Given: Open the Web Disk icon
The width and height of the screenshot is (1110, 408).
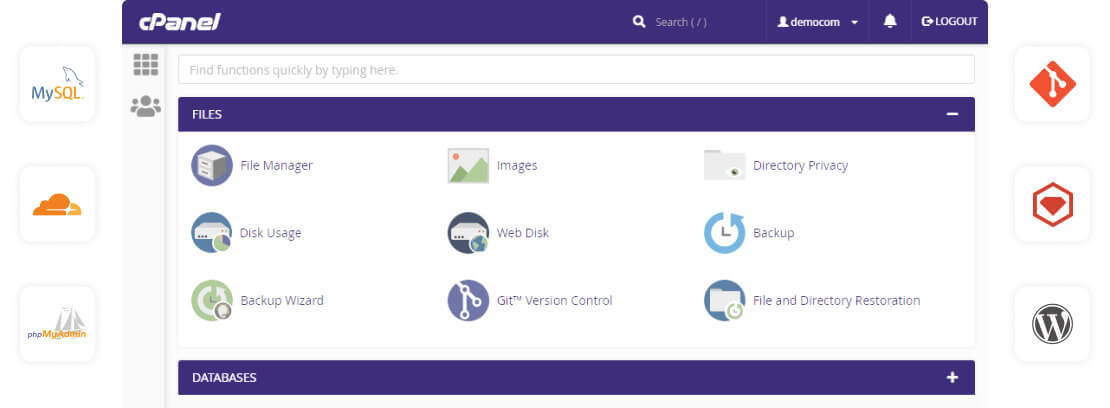Looking at the screenshot, I should [468, 233].
